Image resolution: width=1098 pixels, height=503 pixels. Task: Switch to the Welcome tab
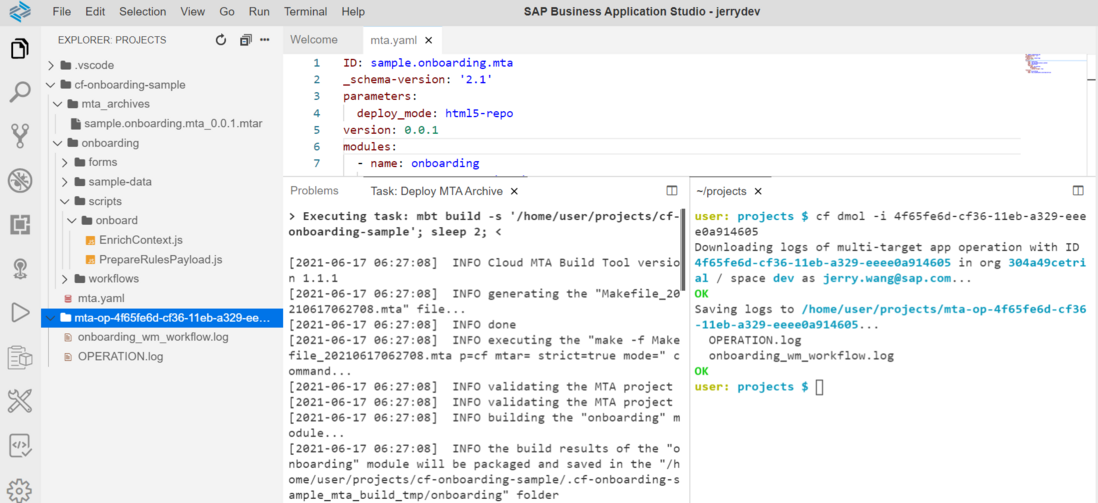point(314,40)
